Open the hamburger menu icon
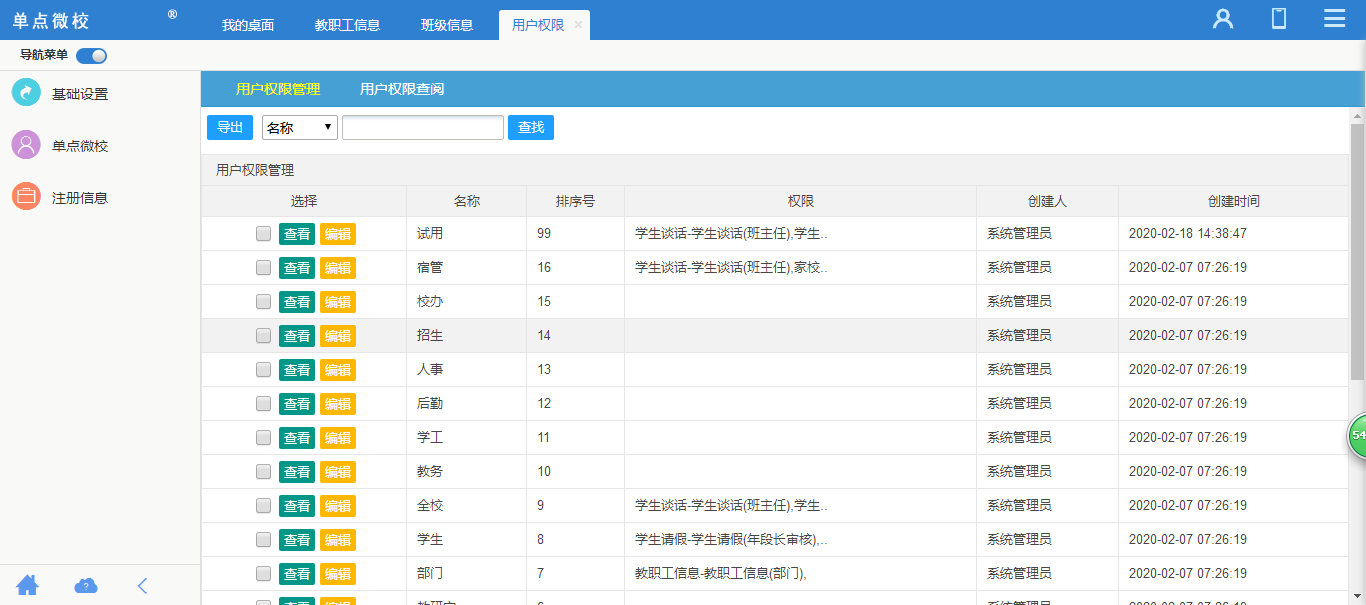 1334,19
